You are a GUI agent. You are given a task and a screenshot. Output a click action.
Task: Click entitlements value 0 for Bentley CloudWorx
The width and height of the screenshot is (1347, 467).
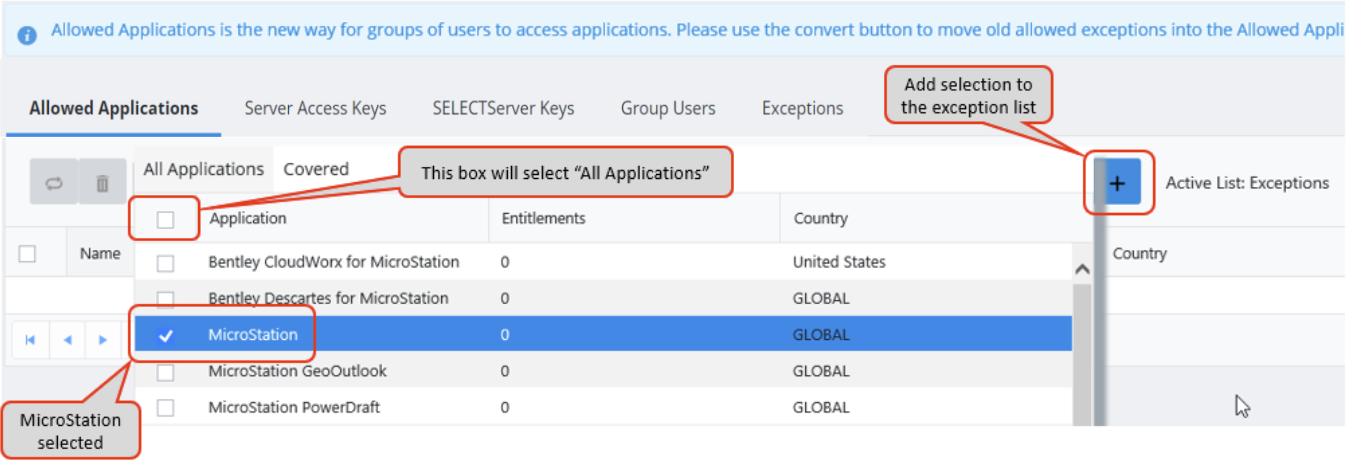(x=505, y=262)
